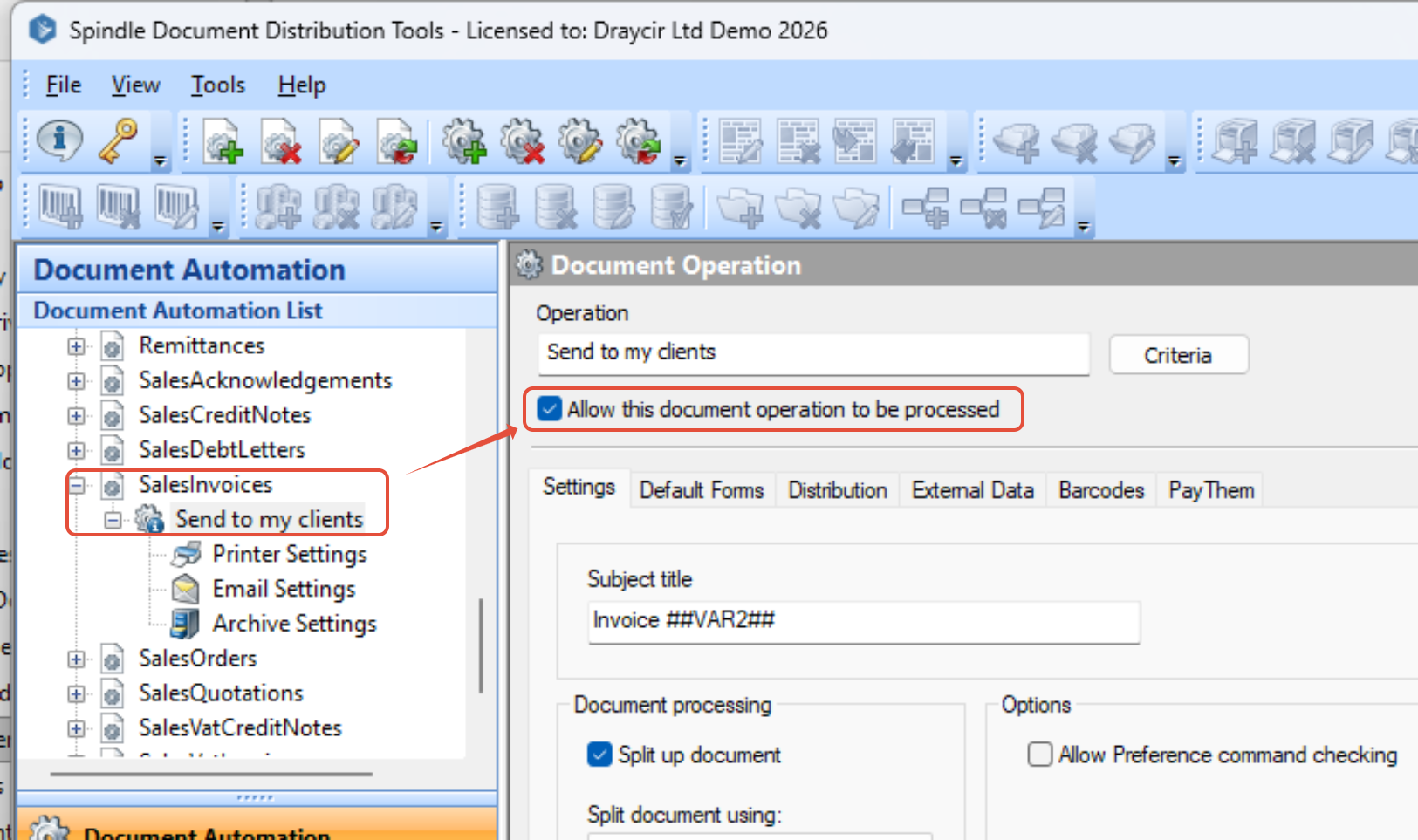Open the About info speech-bubble icon

(x=59, y=140)
